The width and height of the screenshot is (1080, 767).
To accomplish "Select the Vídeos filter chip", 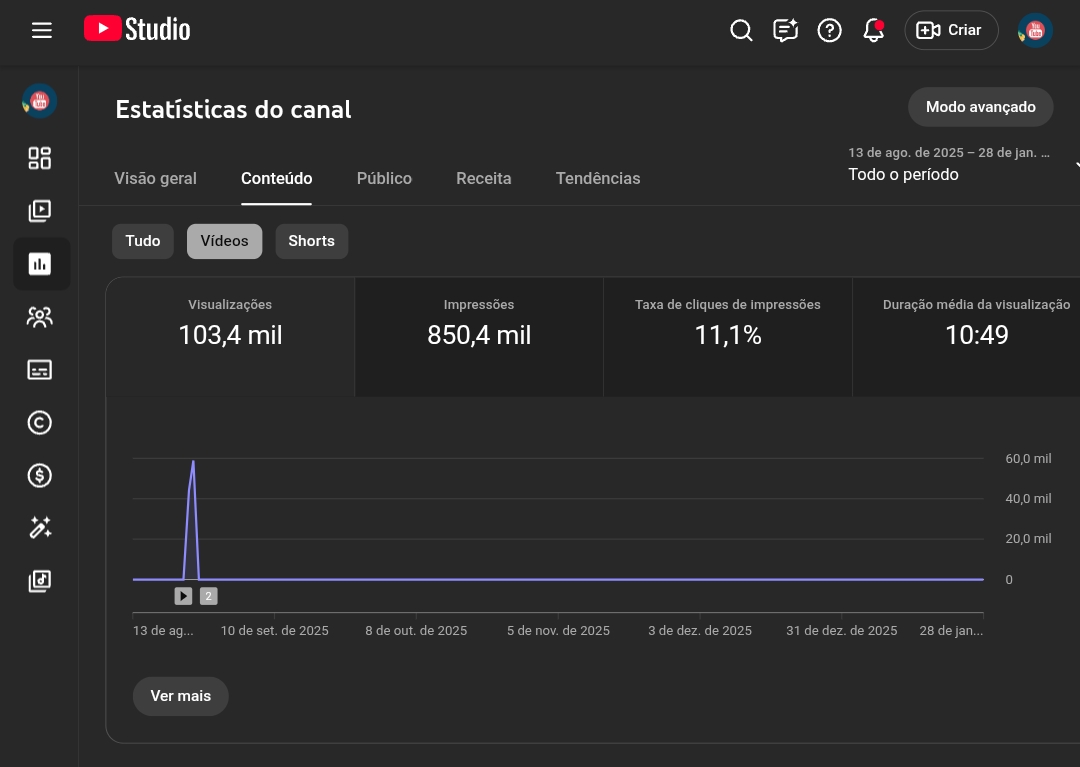I will click(x=224, y=241).
